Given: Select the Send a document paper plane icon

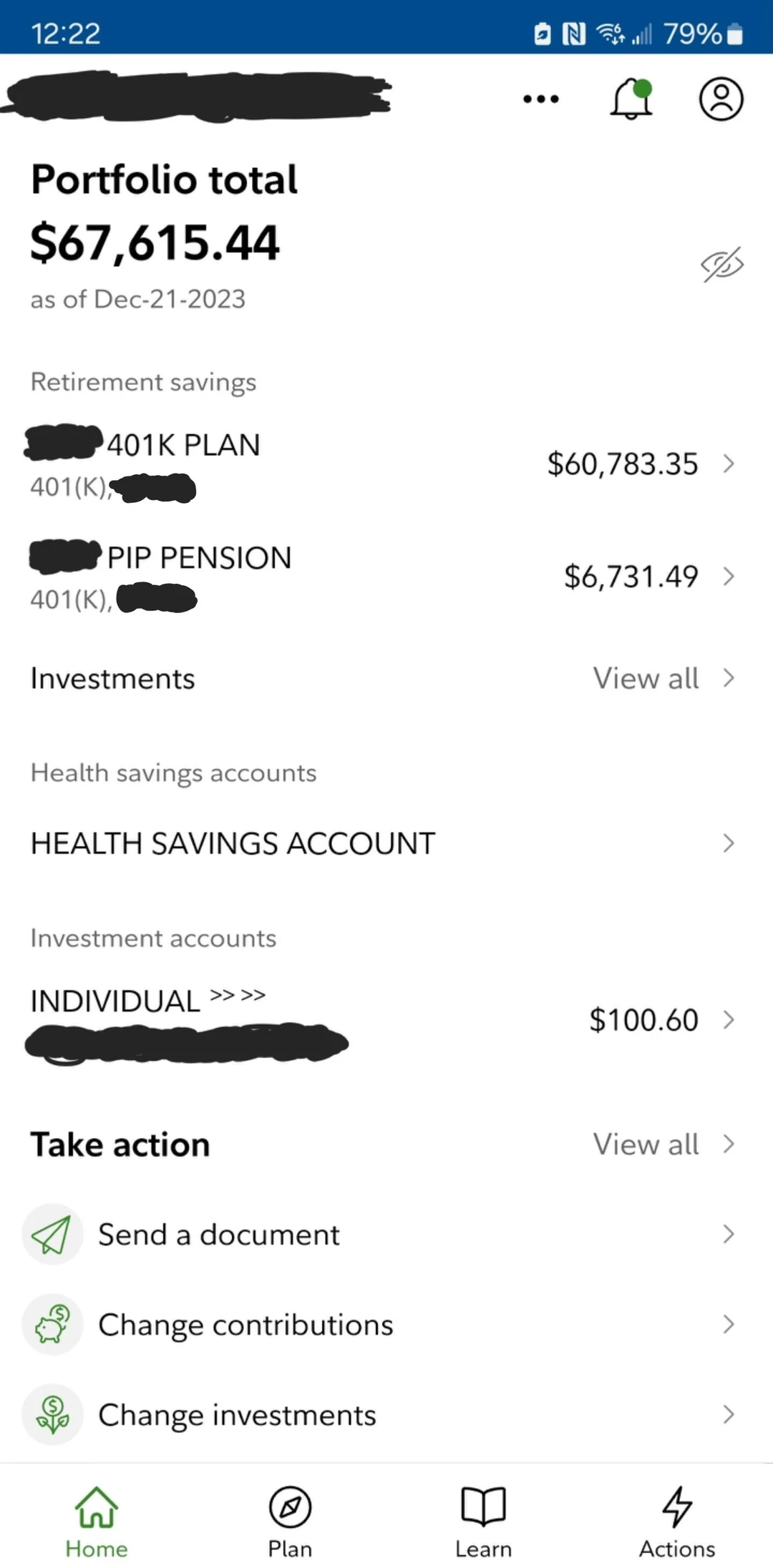Looking at the screenshot, I should click(x=52, y=1234).
